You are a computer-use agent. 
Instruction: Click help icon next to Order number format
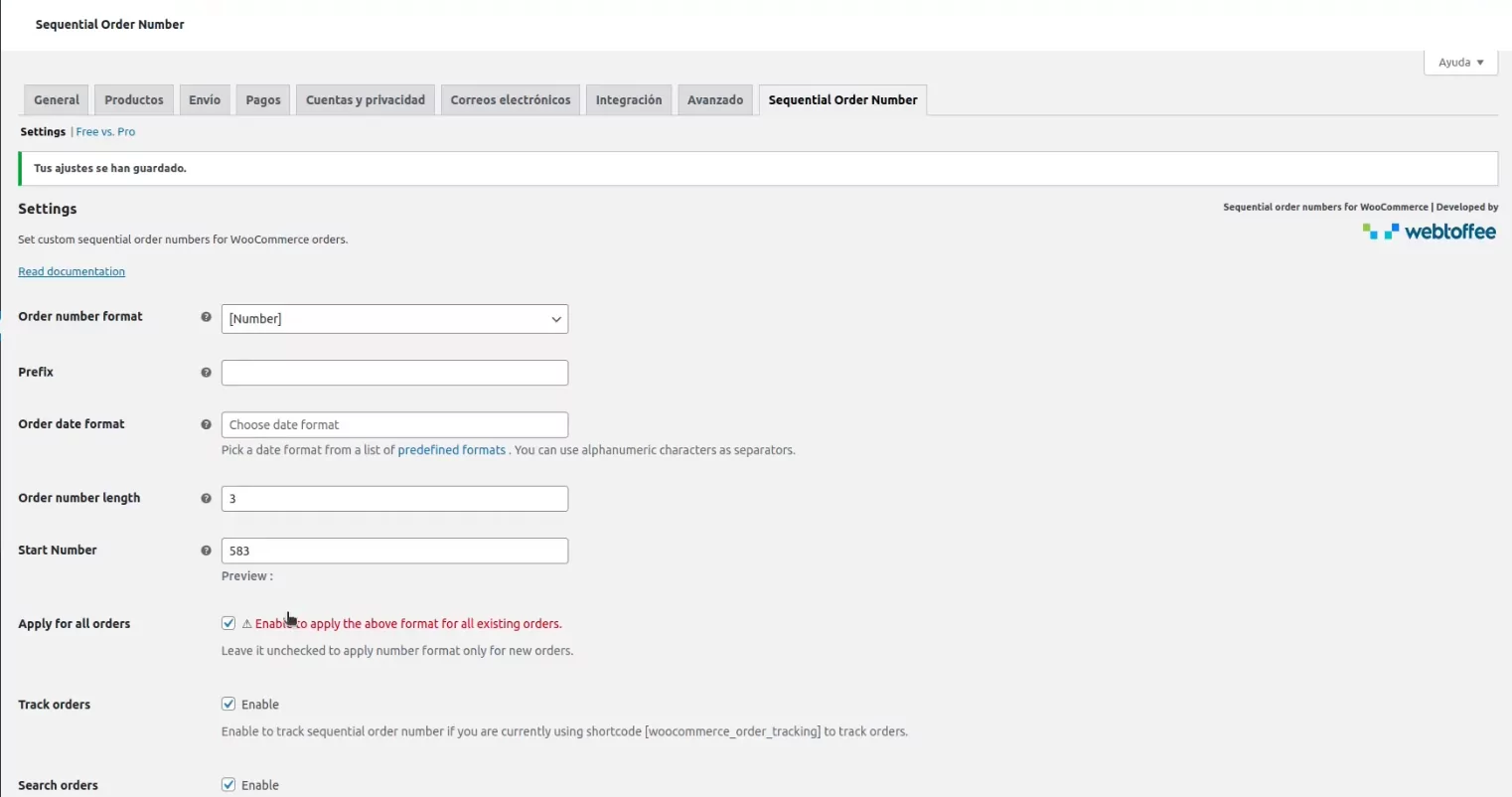[206, 317]
